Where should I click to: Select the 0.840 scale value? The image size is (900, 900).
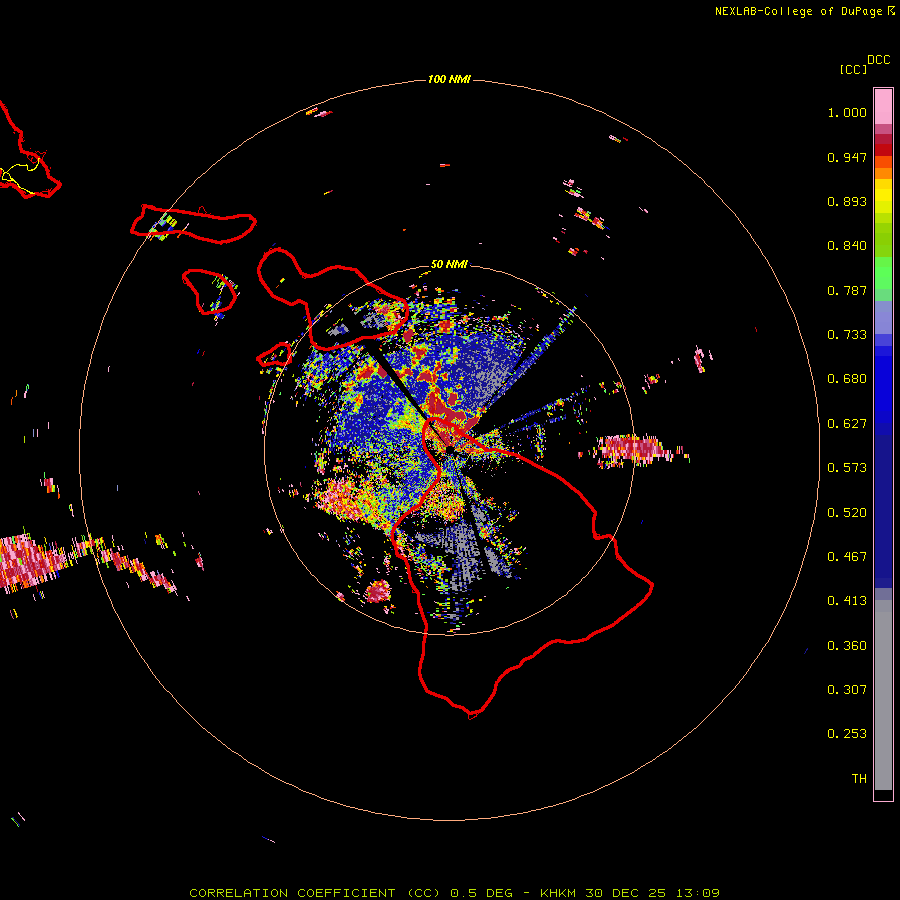[847, 246]
